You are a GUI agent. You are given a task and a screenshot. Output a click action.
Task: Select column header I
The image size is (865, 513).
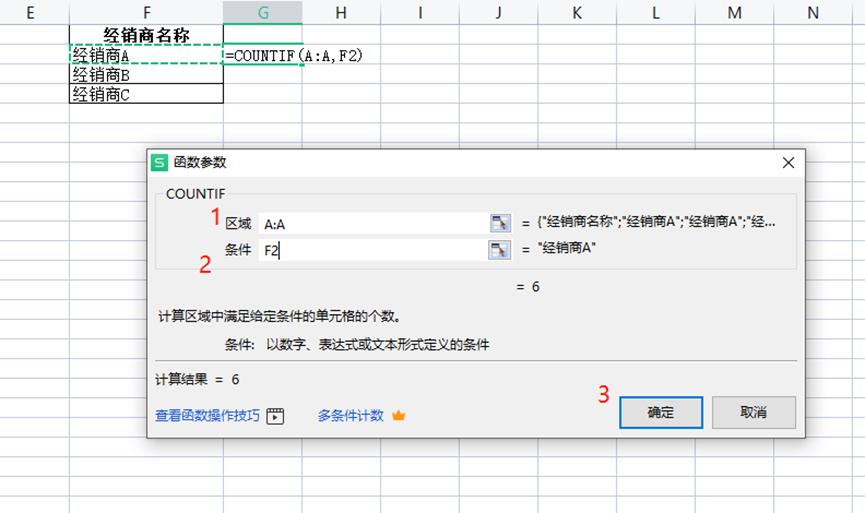420,12
